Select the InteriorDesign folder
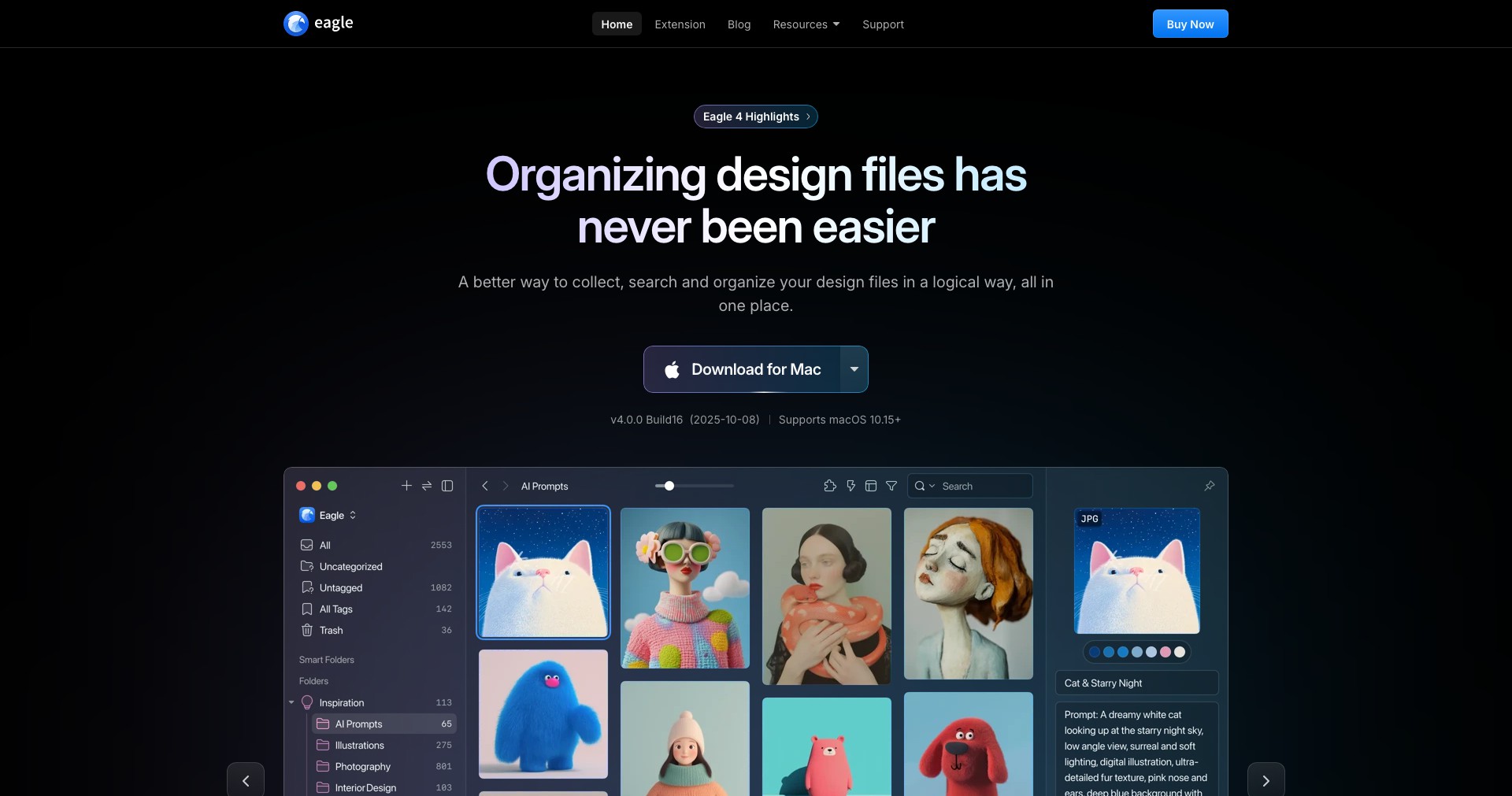Viewport: 1512px width, 796px height. [x=384, y=787]
